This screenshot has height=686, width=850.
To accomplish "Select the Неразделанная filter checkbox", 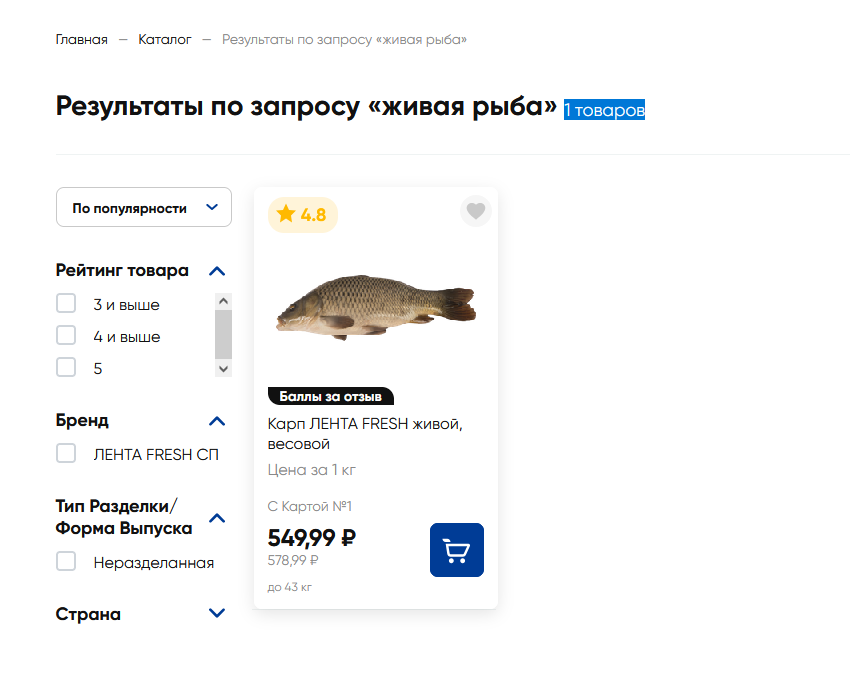I will click(x=66, y=562).
